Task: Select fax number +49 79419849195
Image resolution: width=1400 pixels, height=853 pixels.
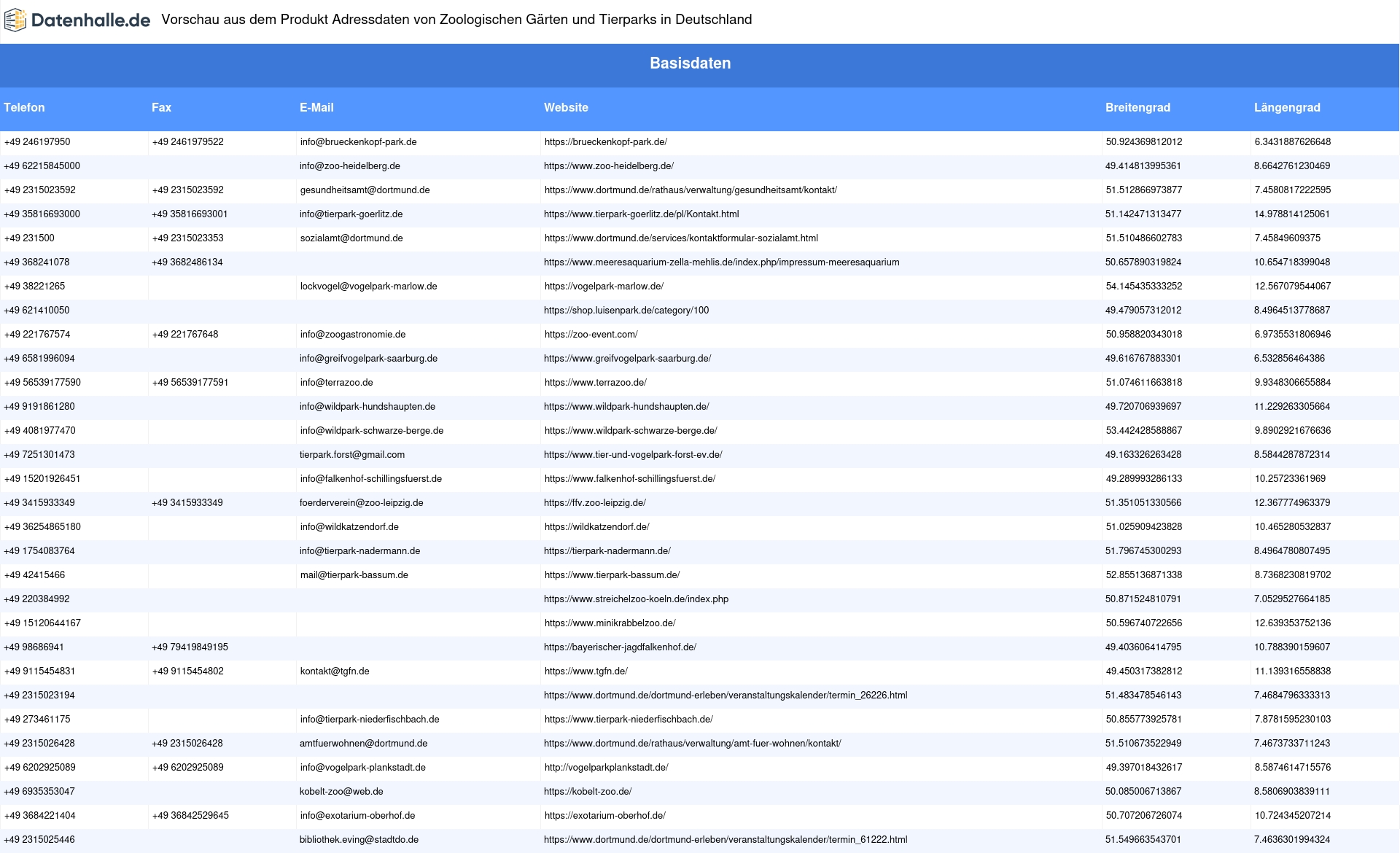Action: pyautogui.click(x=190, y=647)
